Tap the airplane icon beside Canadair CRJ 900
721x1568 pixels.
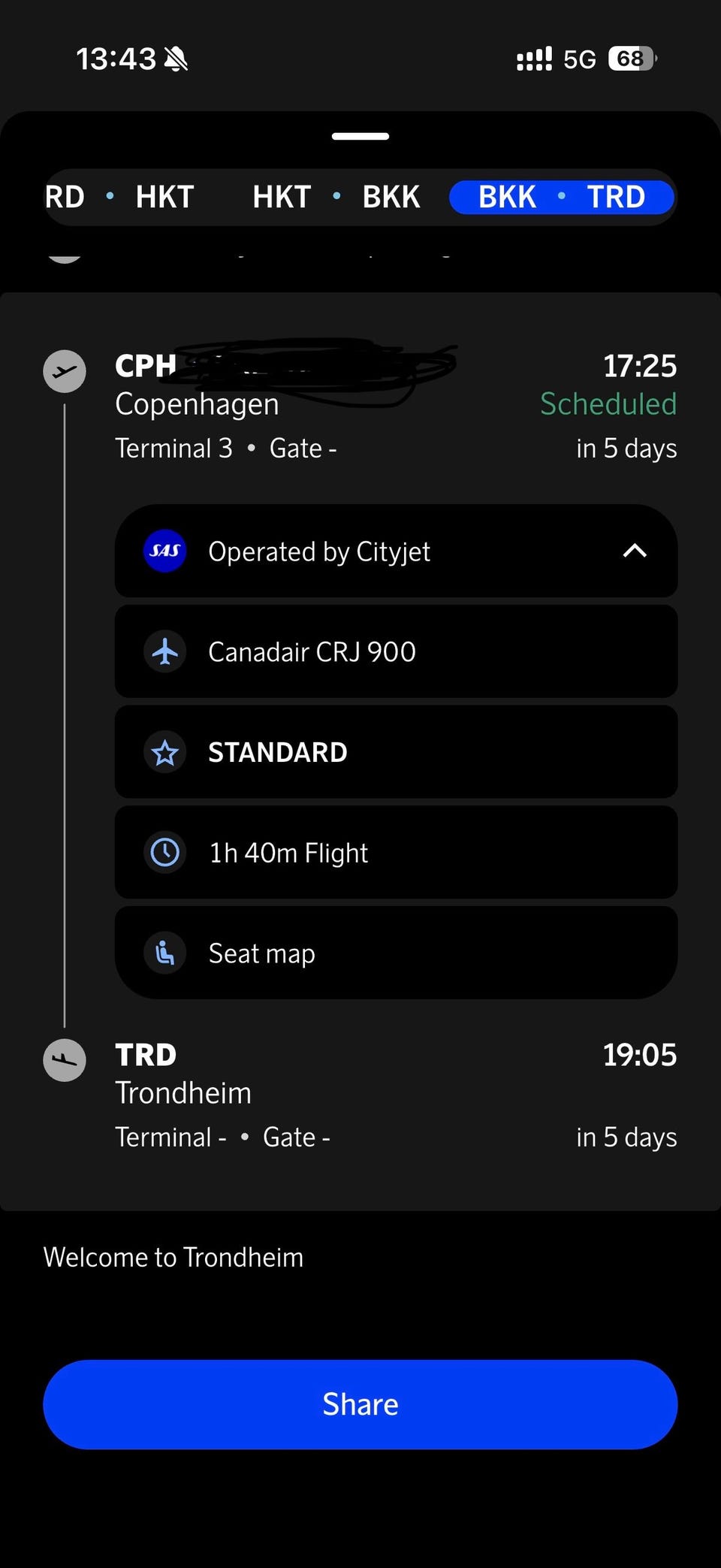coord(164,651)
